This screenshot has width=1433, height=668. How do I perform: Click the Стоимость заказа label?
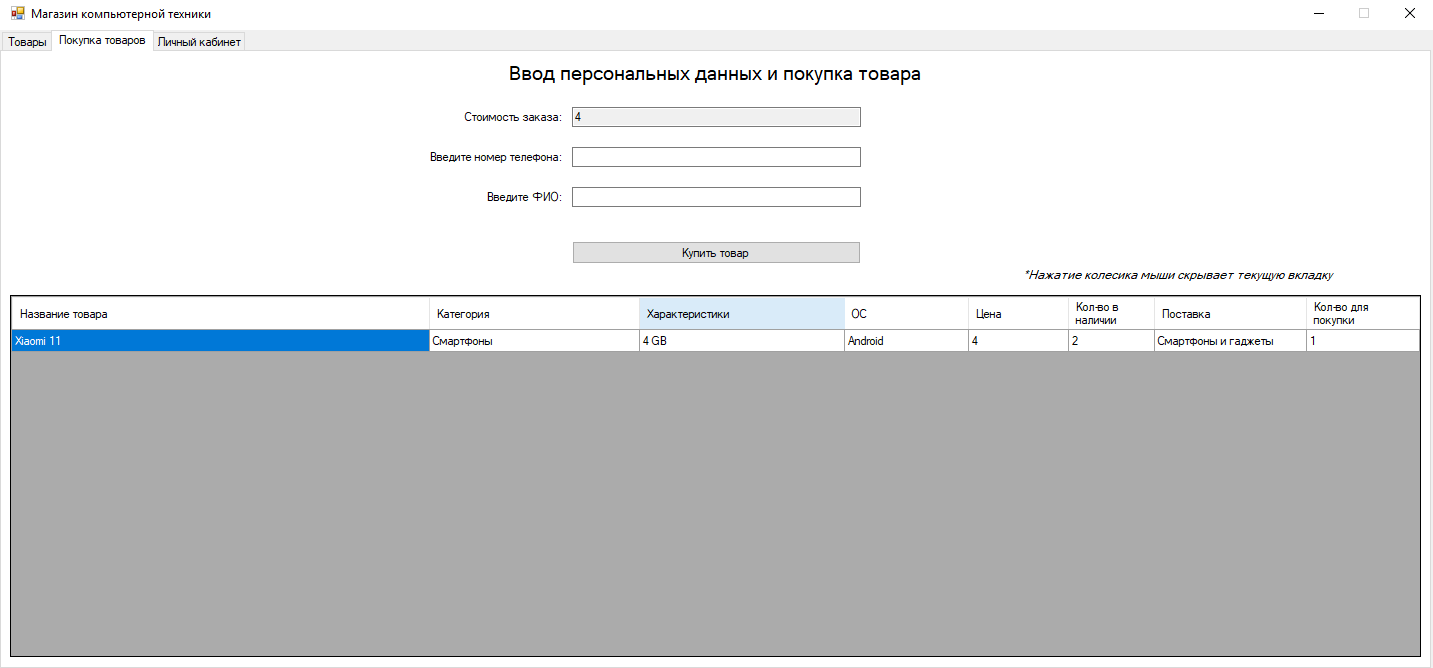pos(513,117)
